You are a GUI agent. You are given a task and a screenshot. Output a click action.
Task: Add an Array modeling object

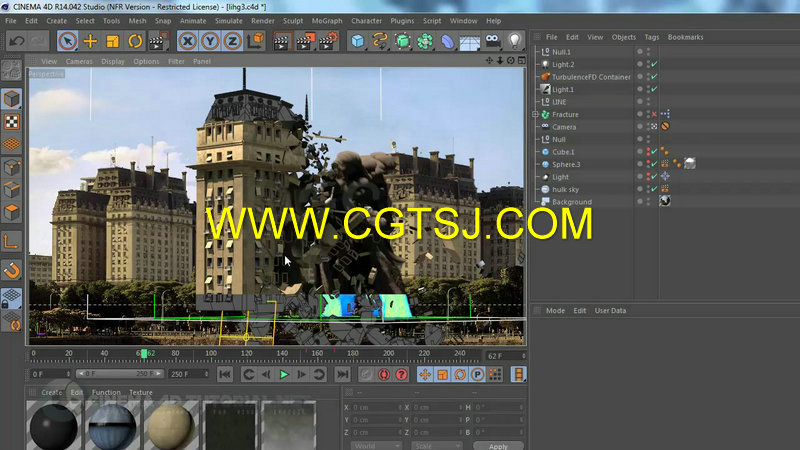point(424,41)
